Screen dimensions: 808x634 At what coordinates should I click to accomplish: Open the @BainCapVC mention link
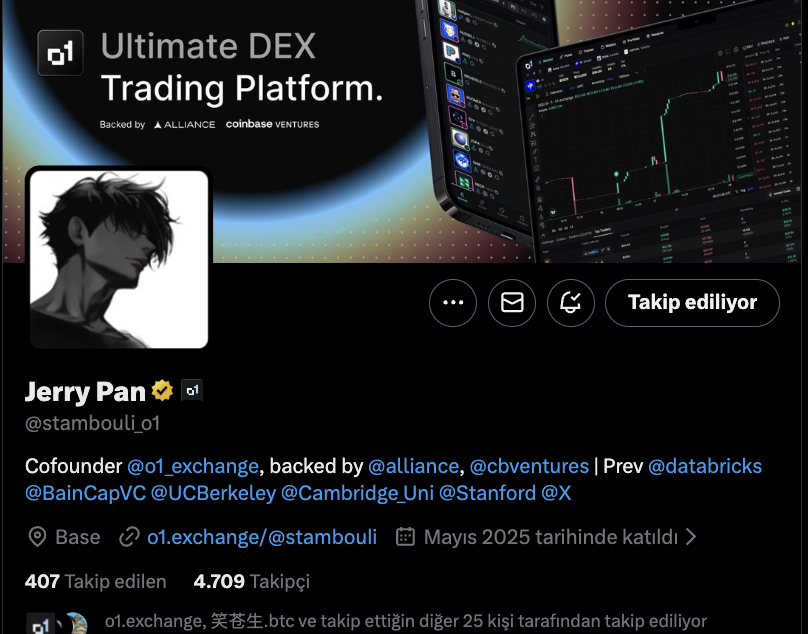click(x=86, y=493)
